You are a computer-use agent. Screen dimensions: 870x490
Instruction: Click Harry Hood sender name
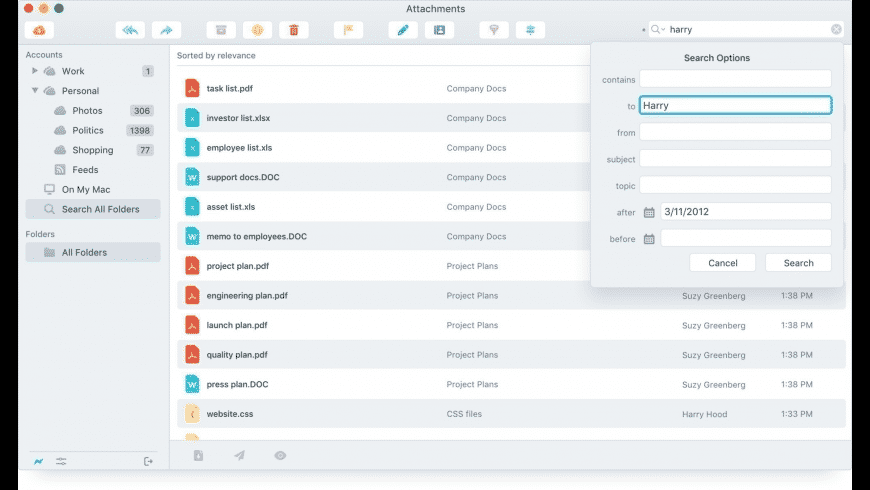pos(704,414)
